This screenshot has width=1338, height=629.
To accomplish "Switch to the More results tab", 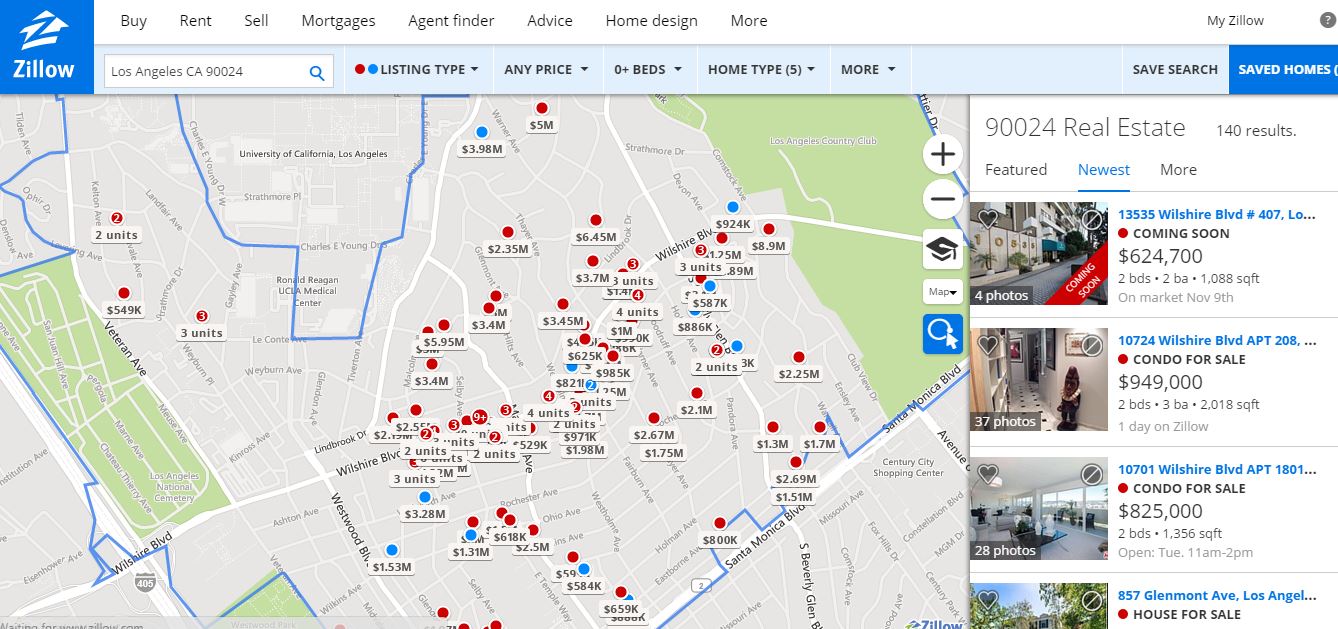I will click(x=1178, y=170).
